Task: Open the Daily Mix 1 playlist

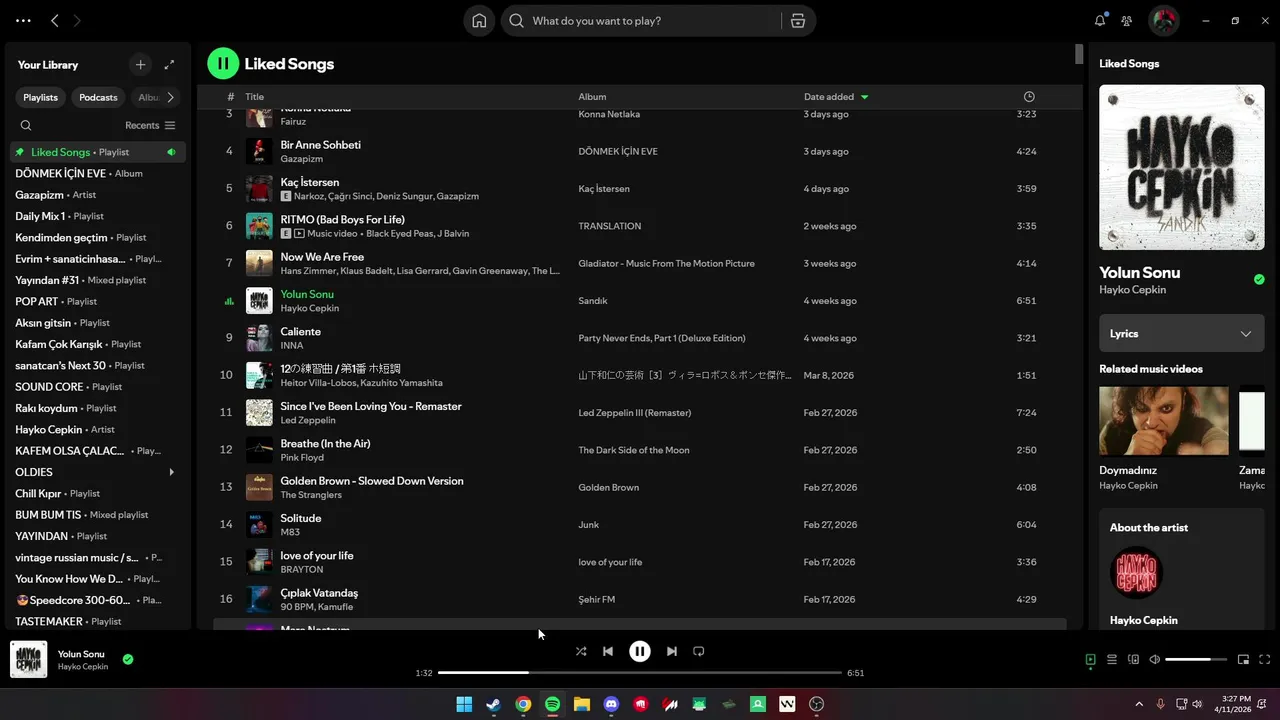Action: 97,216
